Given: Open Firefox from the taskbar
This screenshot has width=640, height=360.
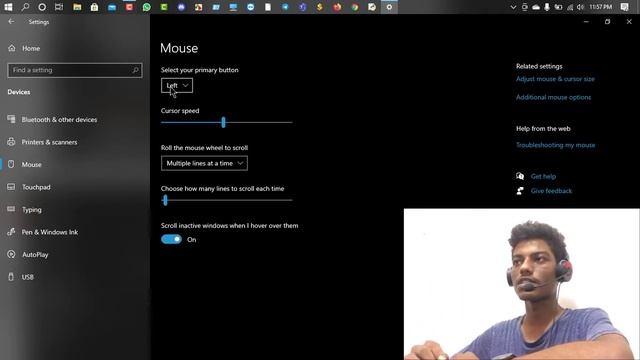Looking at the screenshot, I should [x=337, y=7].
